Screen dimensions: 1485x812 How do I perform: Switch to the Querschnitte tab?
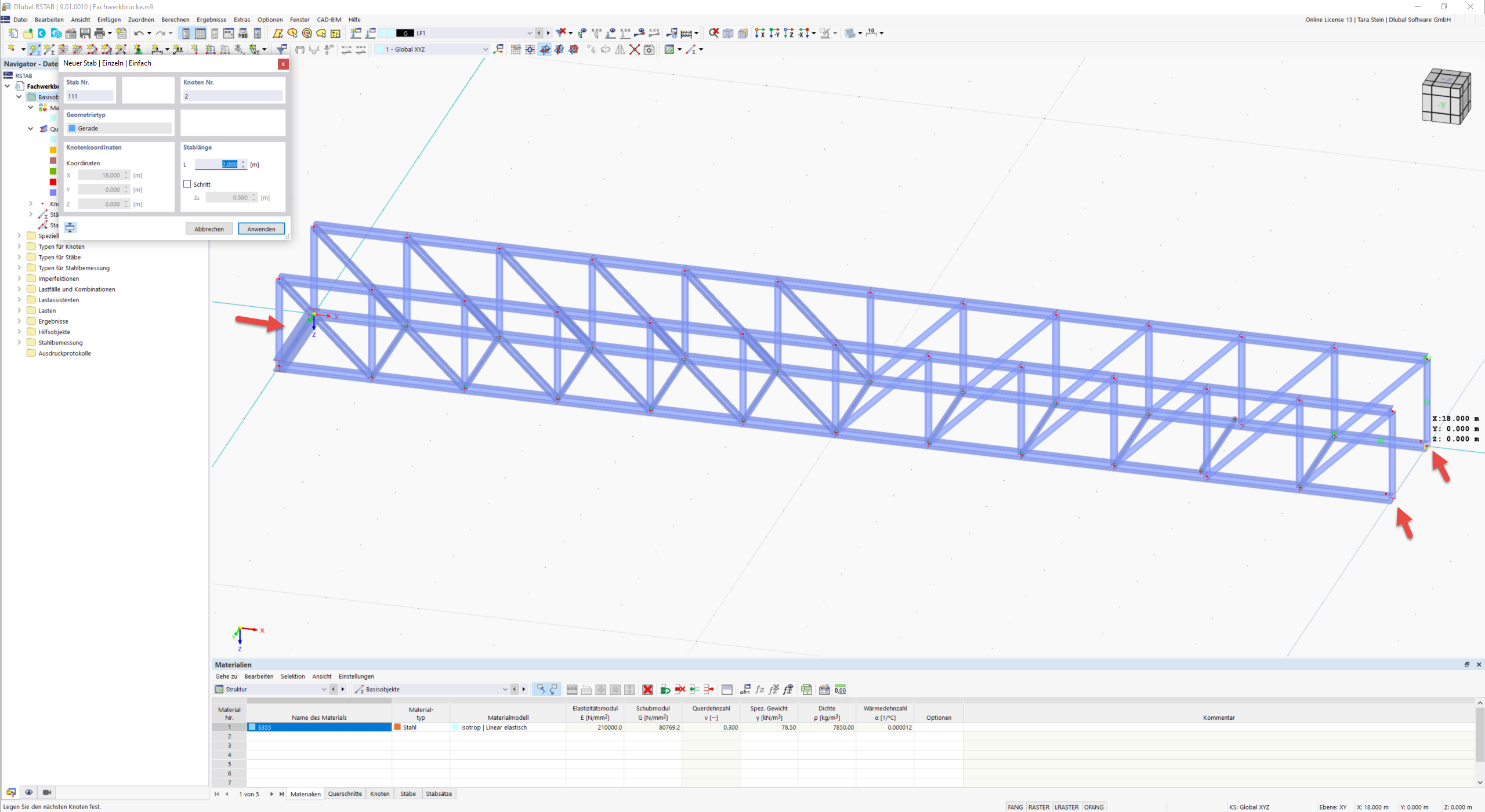pos(345,794)
